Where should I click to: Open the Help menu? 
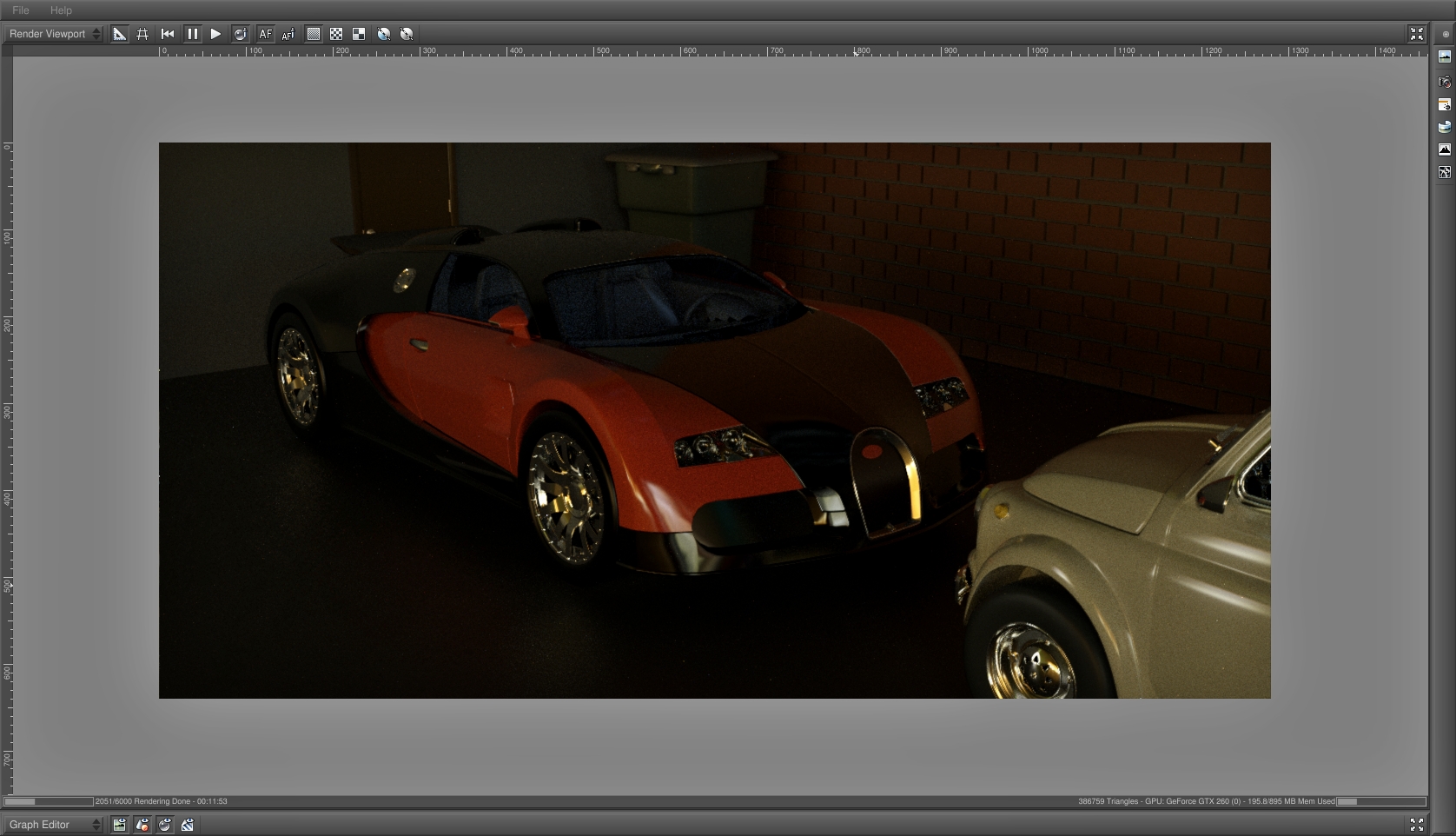[61, 10]
